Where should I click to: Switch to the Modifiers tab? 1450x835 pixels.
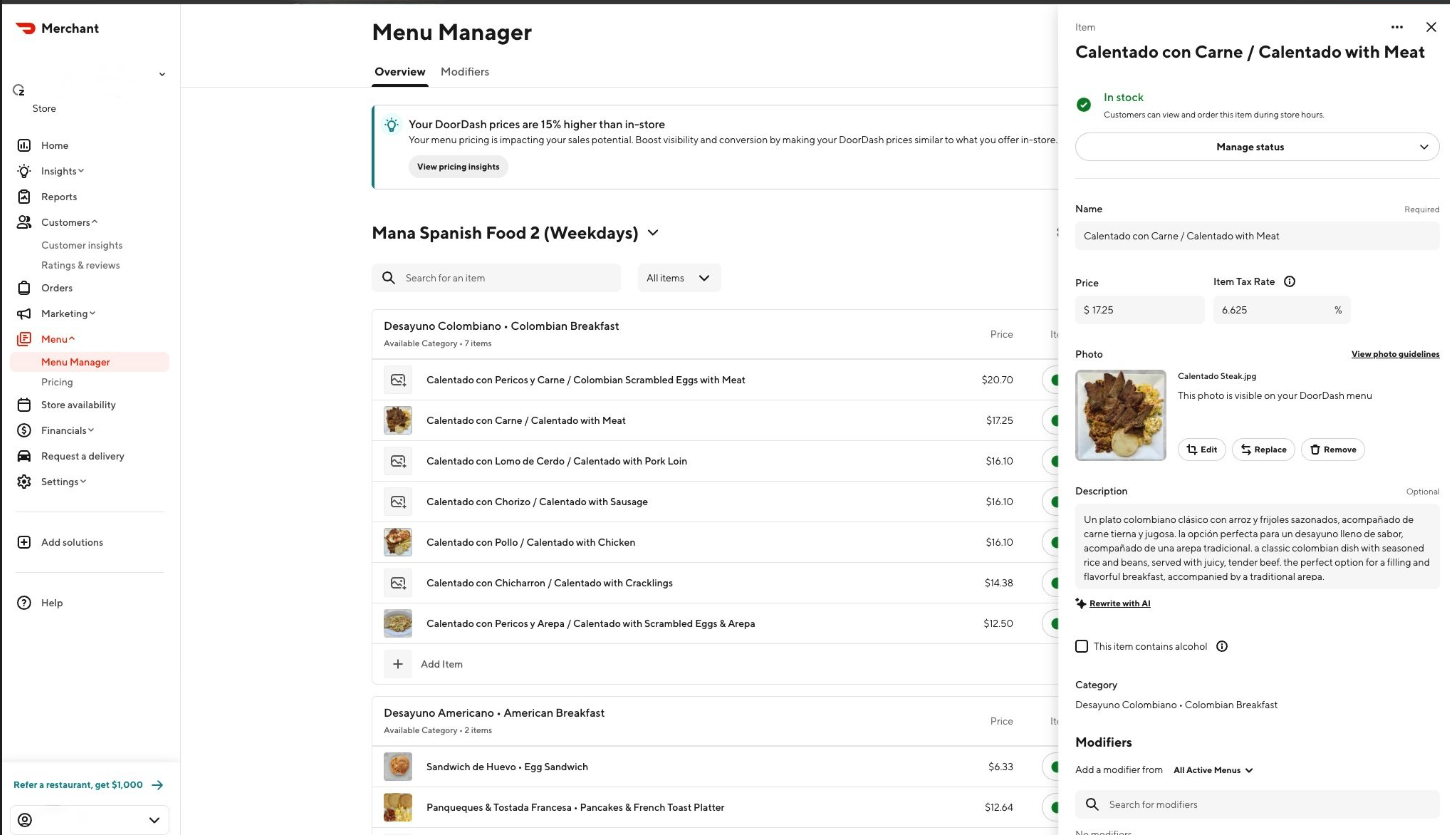coord(465,72)
